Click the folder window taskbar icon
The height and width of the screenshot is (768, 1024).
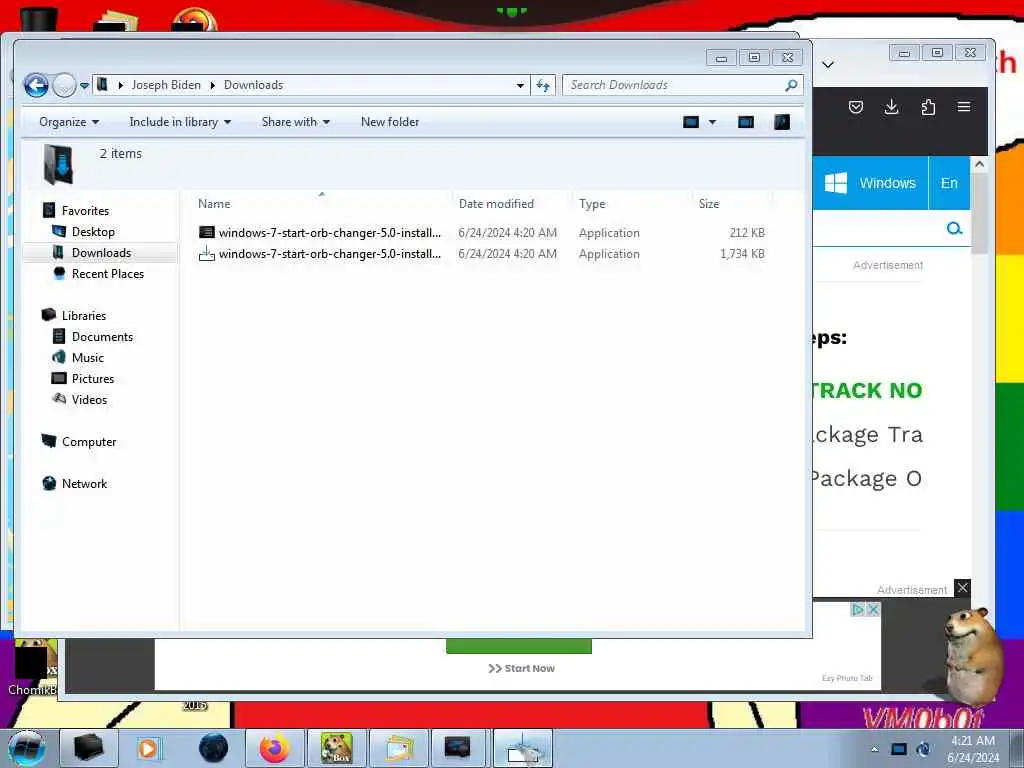[398, 748]
